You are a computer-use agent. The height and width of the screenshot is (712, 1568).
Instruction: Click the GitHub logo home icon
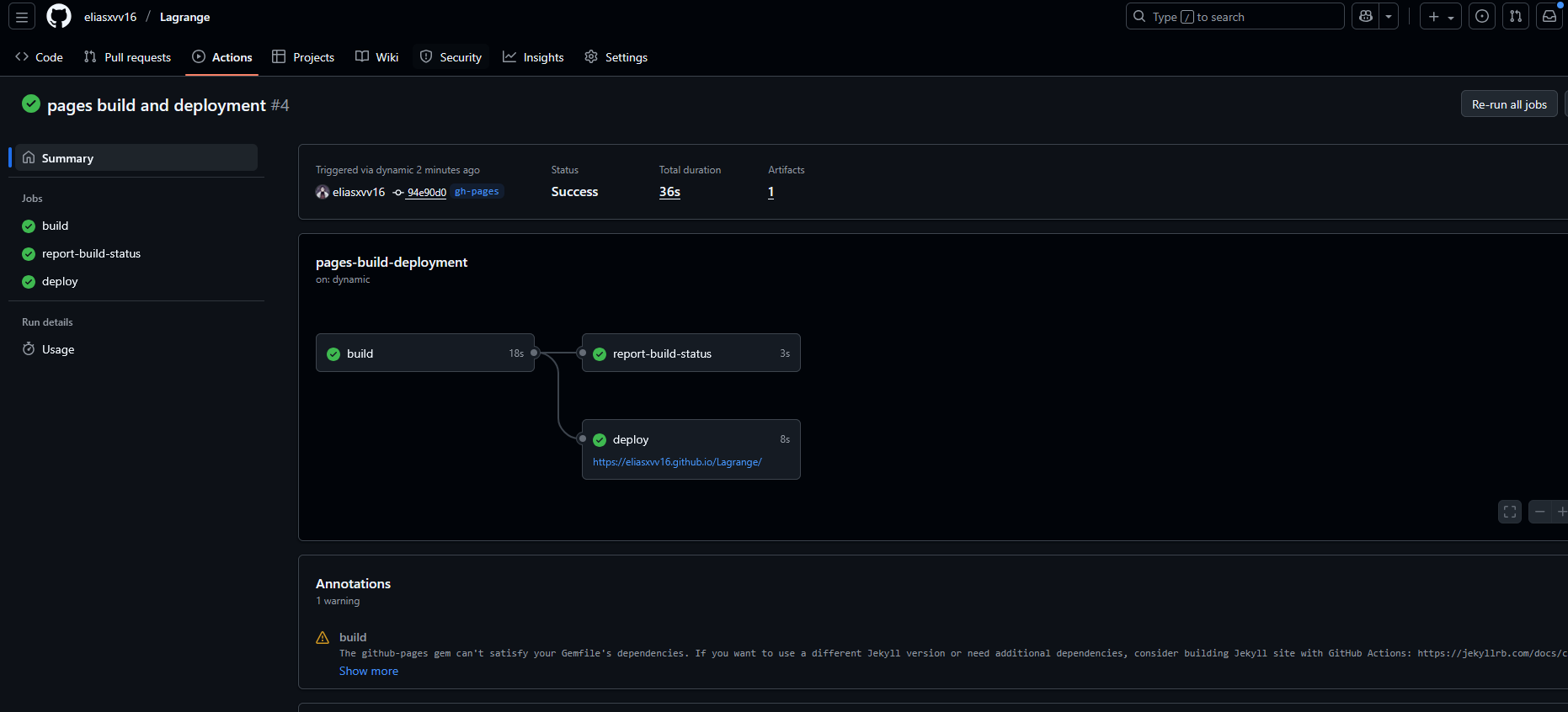59,17
